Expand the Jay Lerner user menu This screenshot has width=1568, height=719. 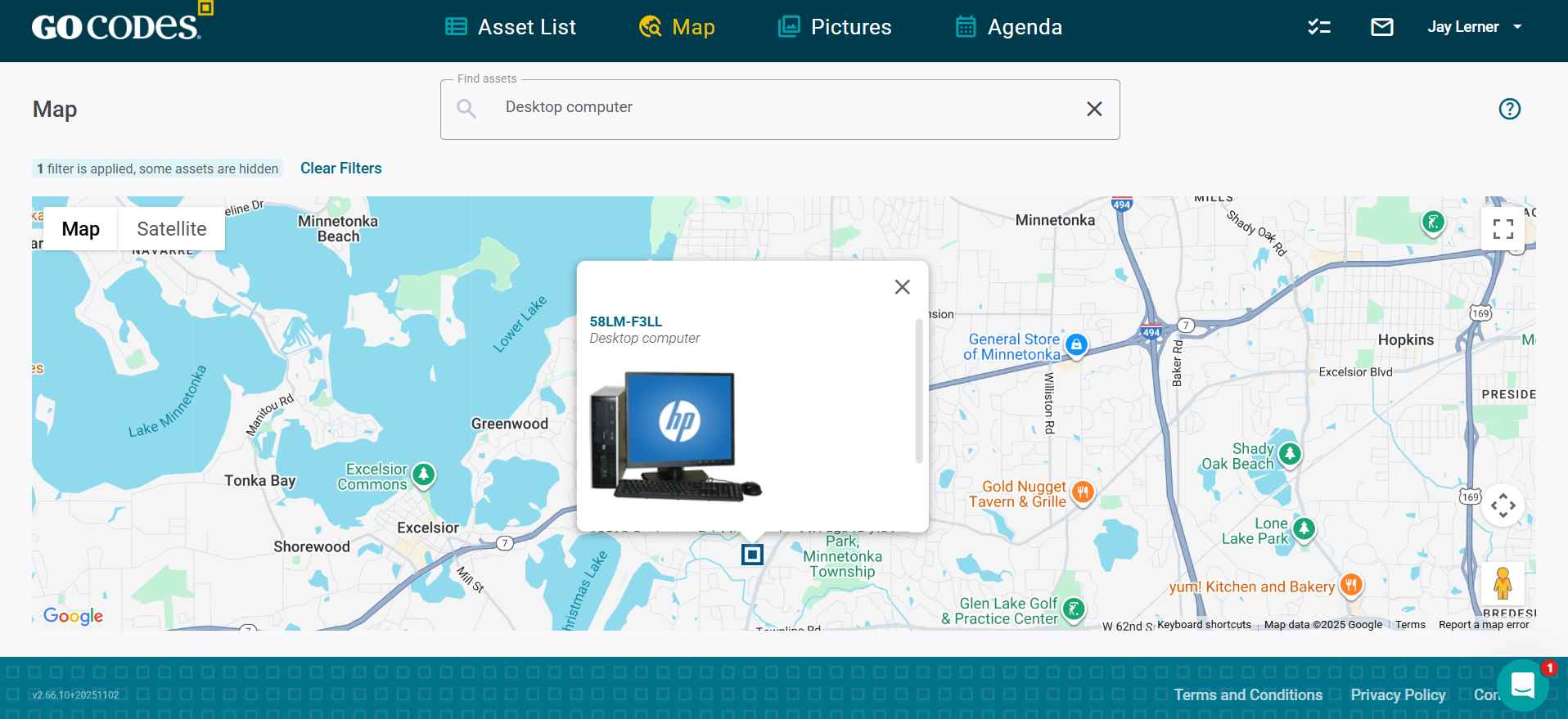click(1474, 27)
